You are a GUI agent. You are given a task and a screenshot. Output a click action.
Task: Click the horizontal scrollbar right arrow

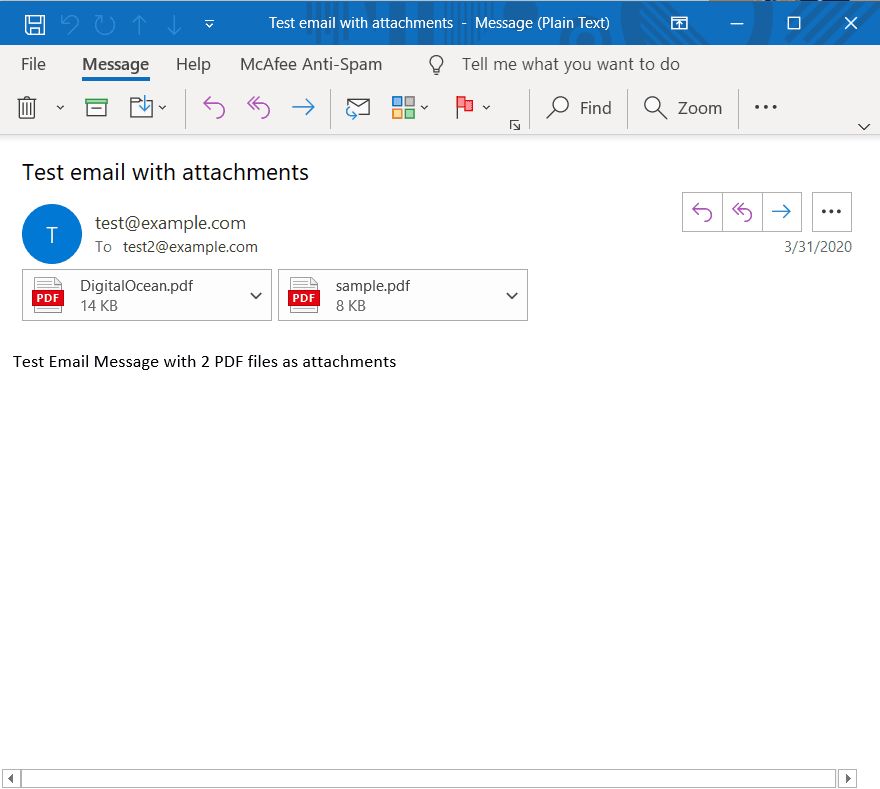pyautogui.click(x=848, y=778)
